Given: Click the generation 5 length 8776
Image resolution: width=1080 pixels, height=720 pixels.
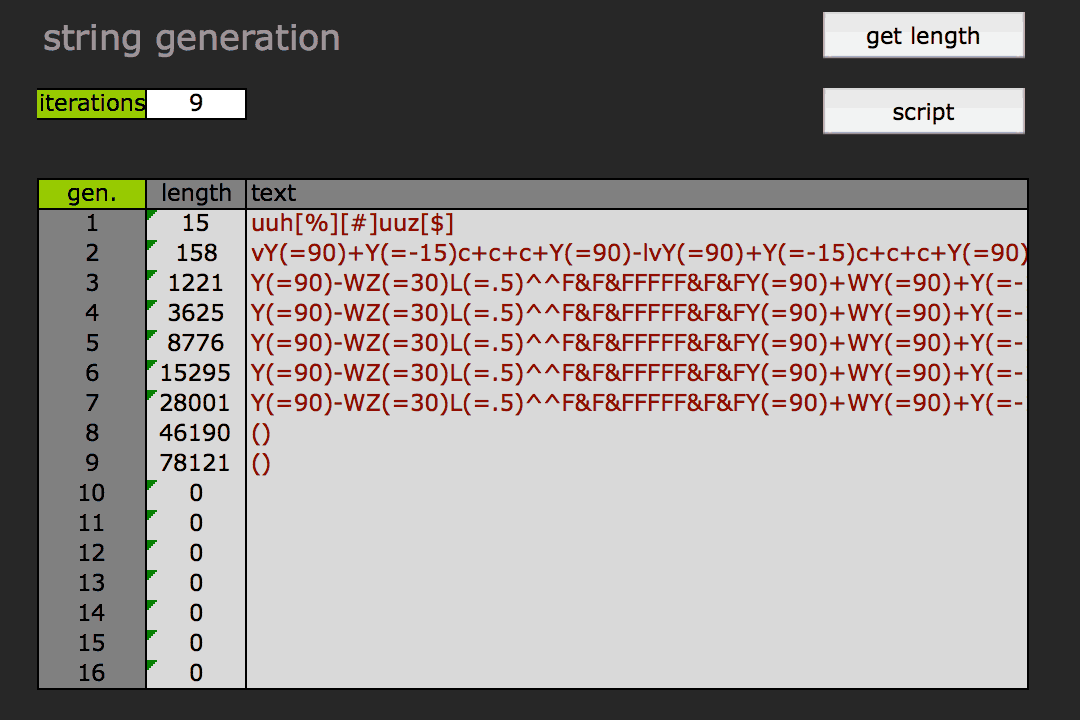Looking at the screenshot, I should pyautogui.click(x=196, y=343).
